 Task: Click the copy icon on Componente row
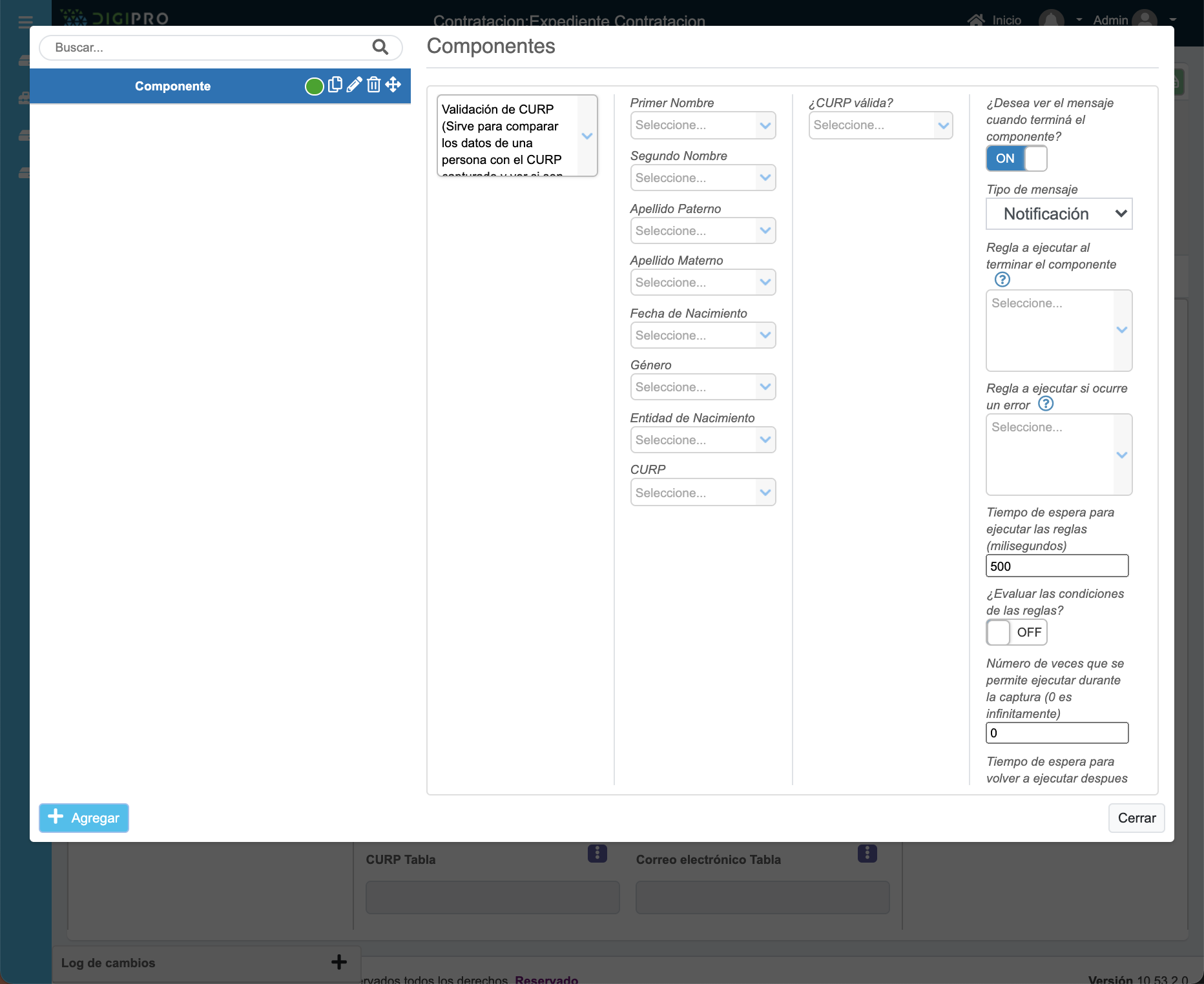[x=335, y=85]
